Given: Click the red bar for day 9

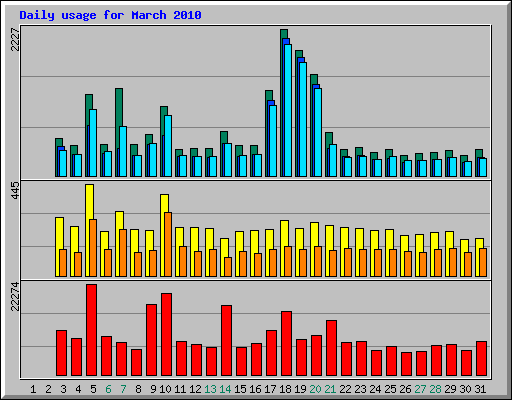Looking at the screenshot, I should click(152, 340).
